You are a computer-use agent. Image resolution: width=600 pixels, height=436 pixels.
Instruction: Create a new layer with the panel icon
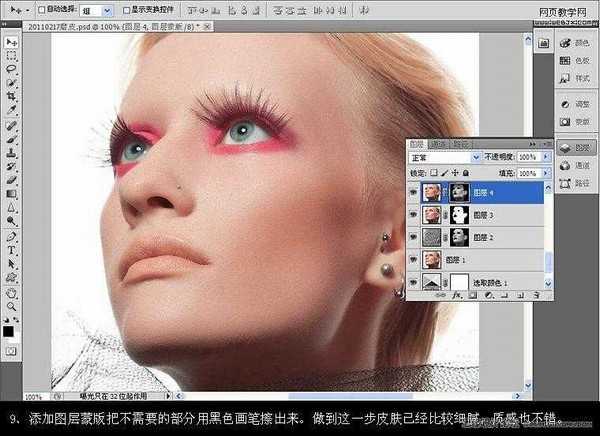pos(520,295)
